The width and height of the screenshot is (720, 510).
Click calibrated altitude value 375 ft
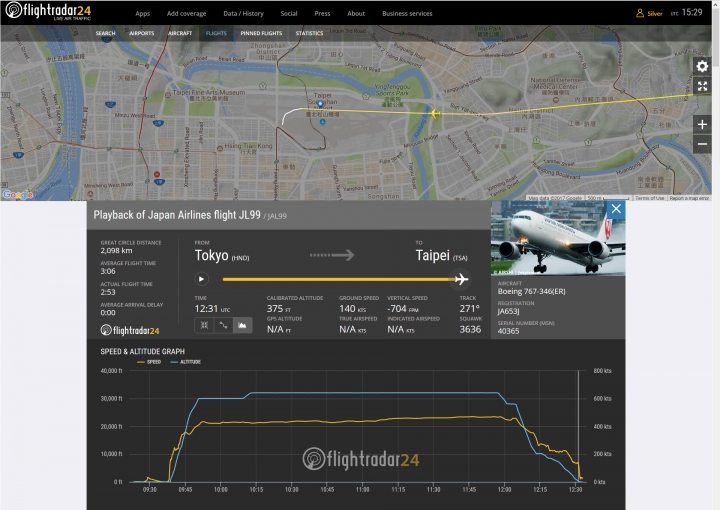[279, 309]
